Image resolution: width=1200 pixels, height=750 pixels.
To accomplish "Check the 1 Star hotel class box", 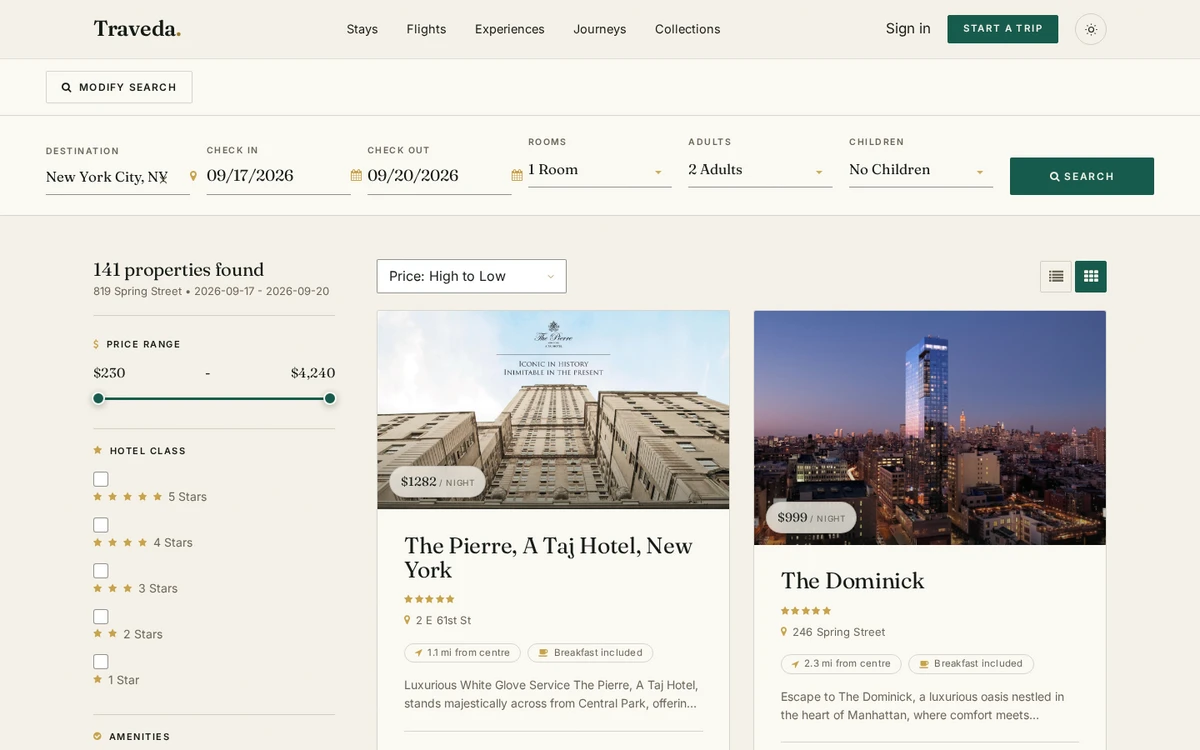I will tap(101, 662).
